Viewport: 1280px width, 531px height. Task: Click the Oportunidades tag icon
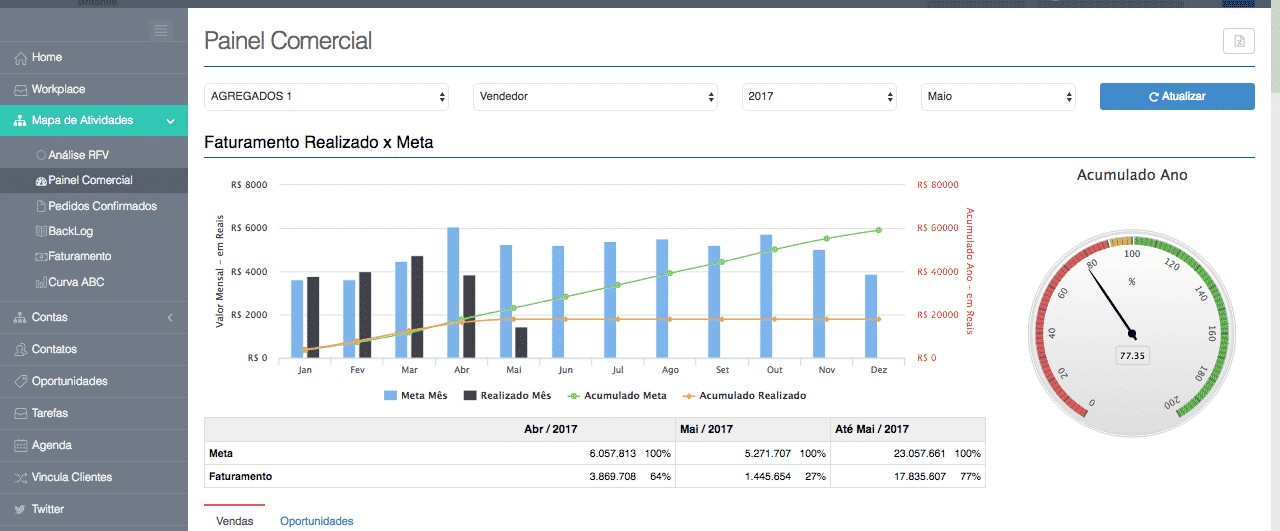pyautogui.click(x=20, y=382)
